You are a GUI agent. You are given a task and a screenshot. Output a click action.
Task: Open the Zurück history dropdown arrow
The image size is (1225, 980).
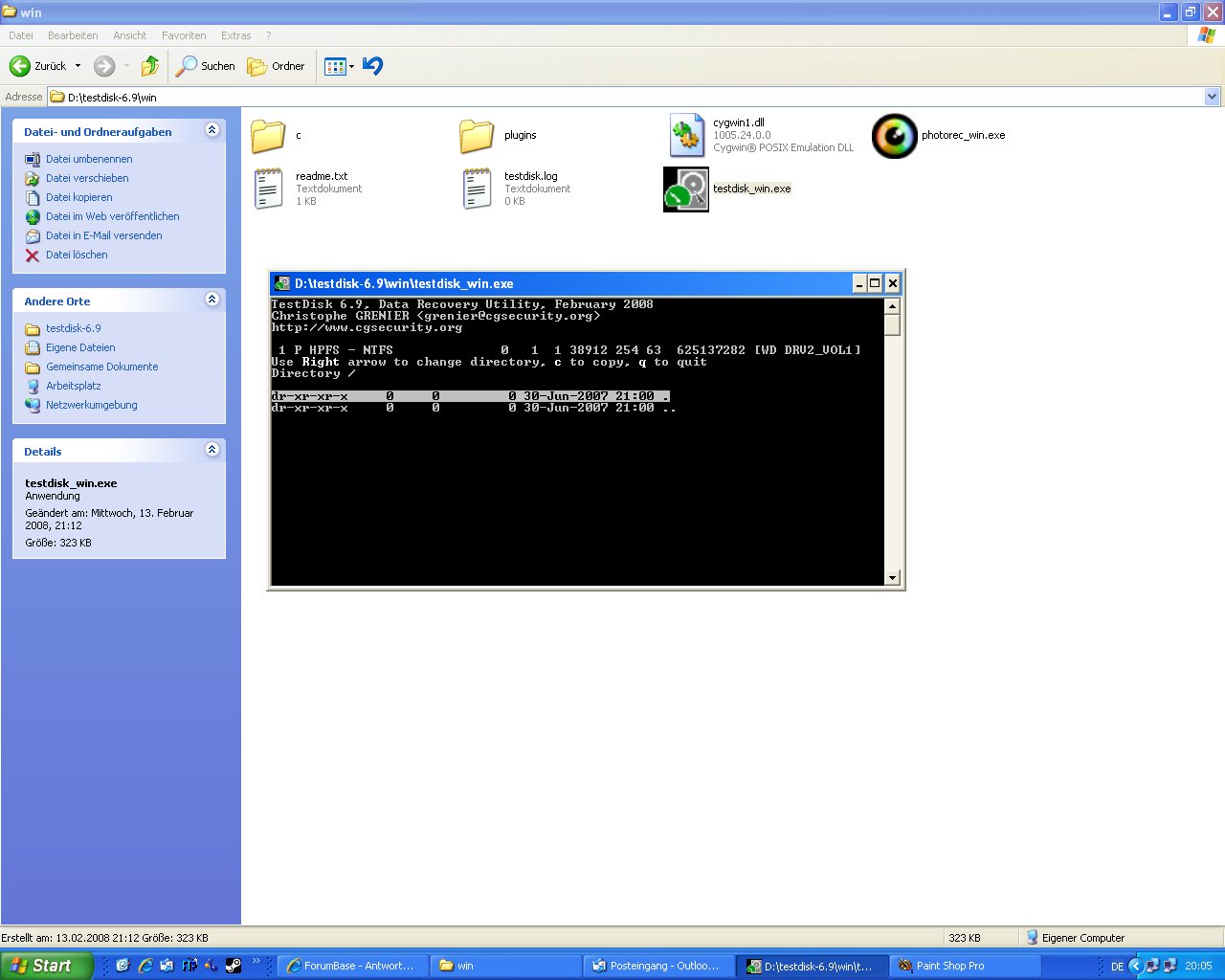(78, 66)
